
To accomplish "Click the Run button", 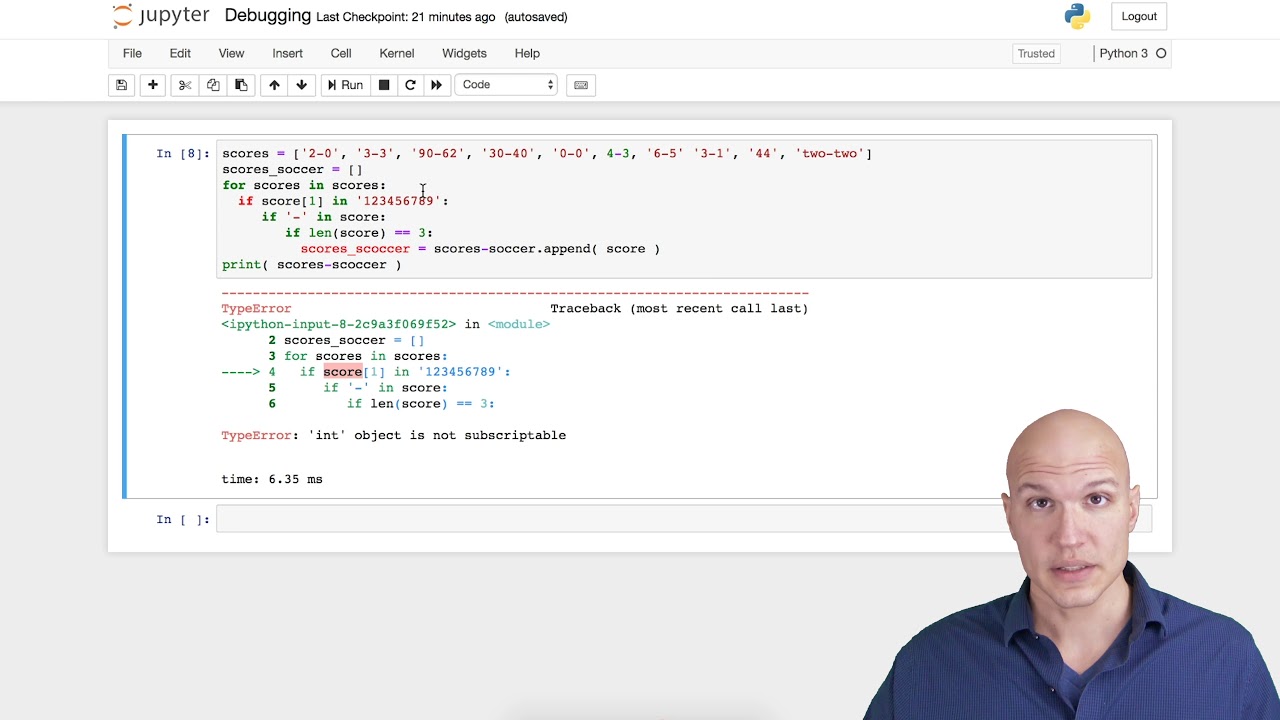I will pyautogui.click(x=344, y=85).
